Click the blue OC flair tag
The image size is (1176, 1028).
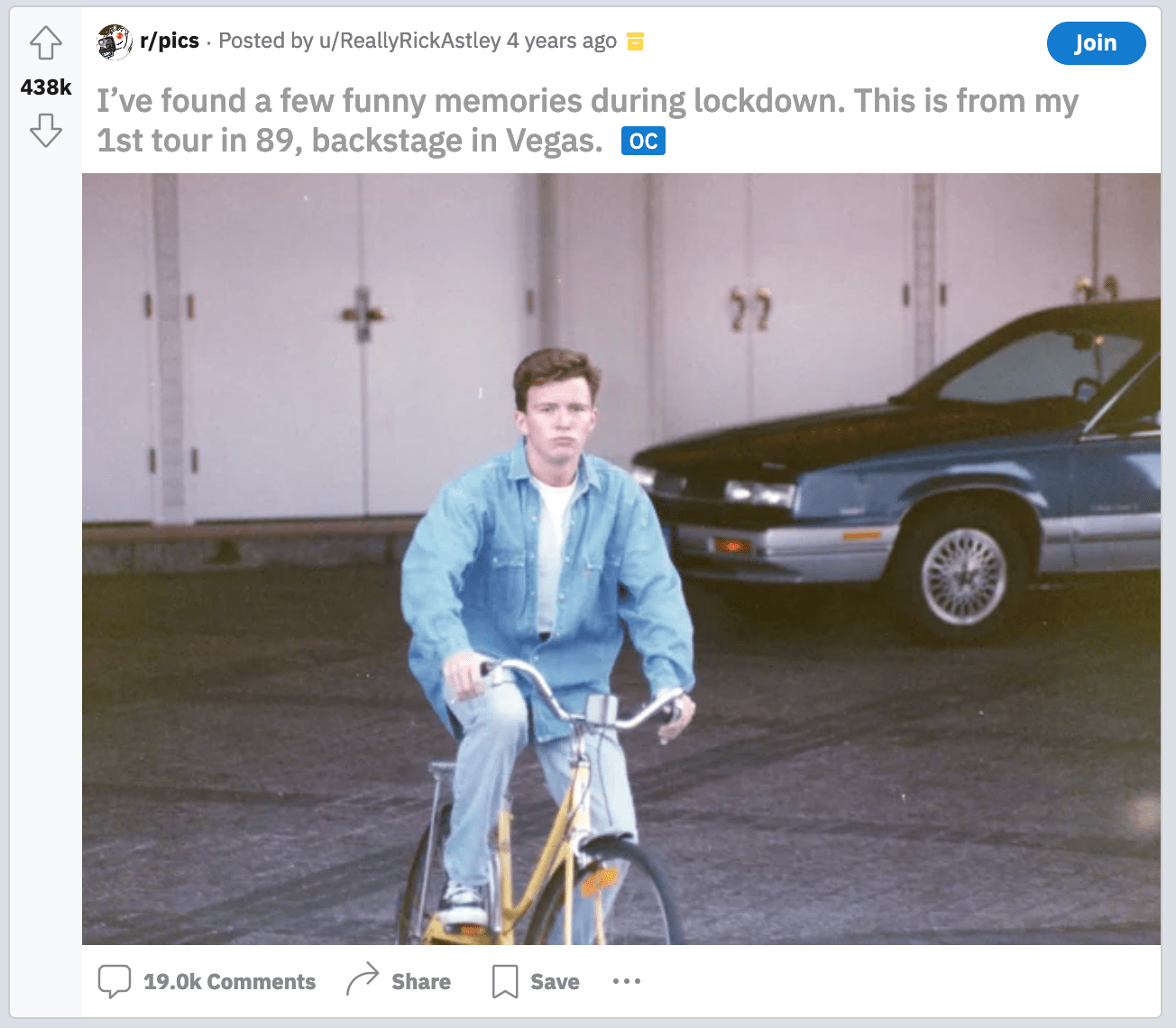pos(643,141)
